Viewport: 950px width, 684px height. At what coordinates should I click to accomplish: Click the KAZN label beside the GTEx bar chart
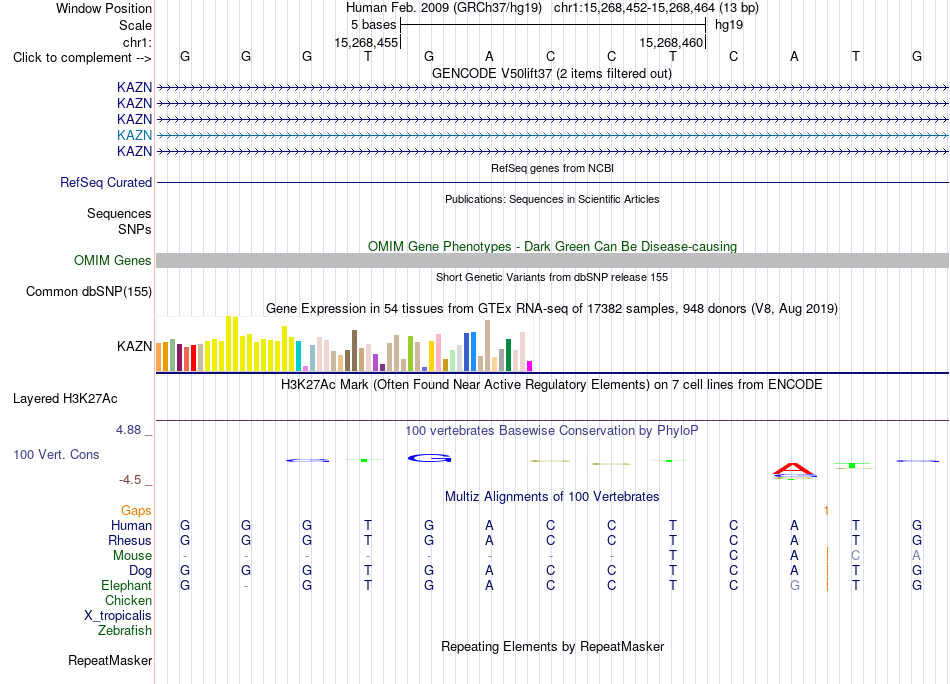click(x=135, y=346)
